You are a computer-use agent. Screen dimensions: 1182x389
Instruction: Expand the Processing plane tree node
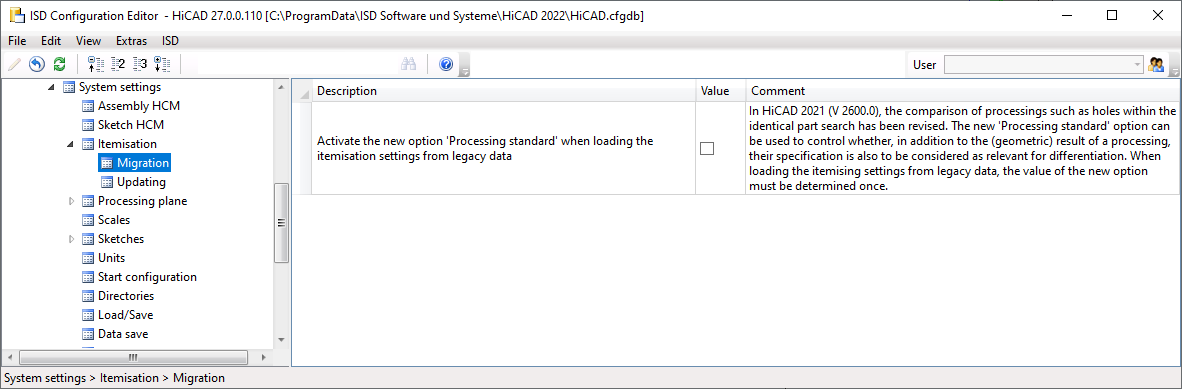point(72,201)
